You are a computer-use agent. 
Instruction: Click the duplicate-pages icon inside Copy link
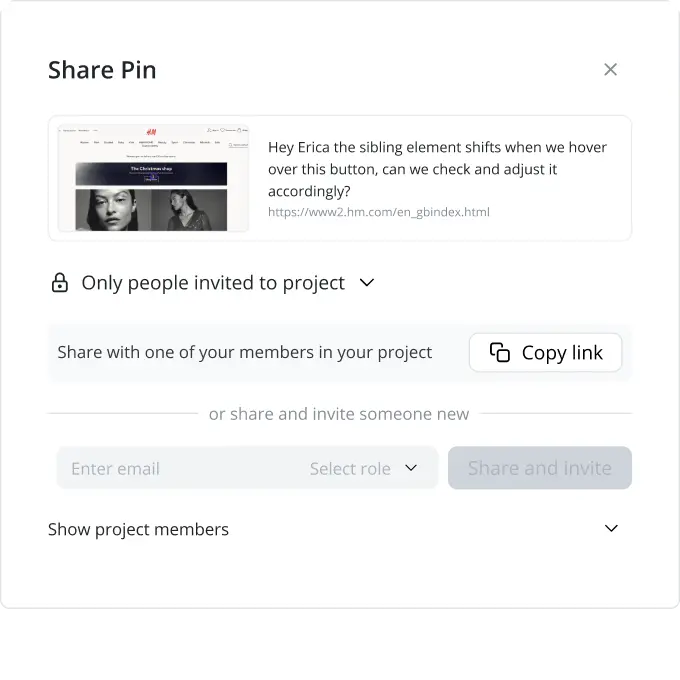tap(500, 352)
